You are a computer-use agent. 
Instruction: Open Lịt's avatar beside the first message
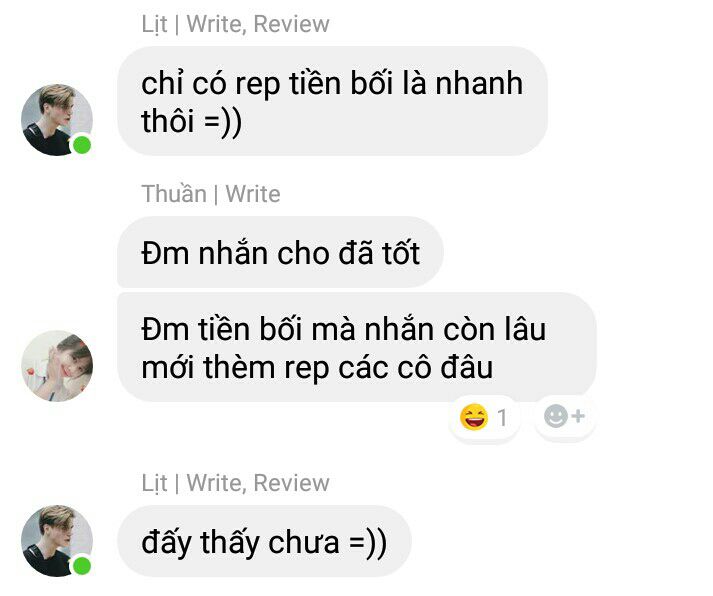pyautogui.click(x=57, y=120)
